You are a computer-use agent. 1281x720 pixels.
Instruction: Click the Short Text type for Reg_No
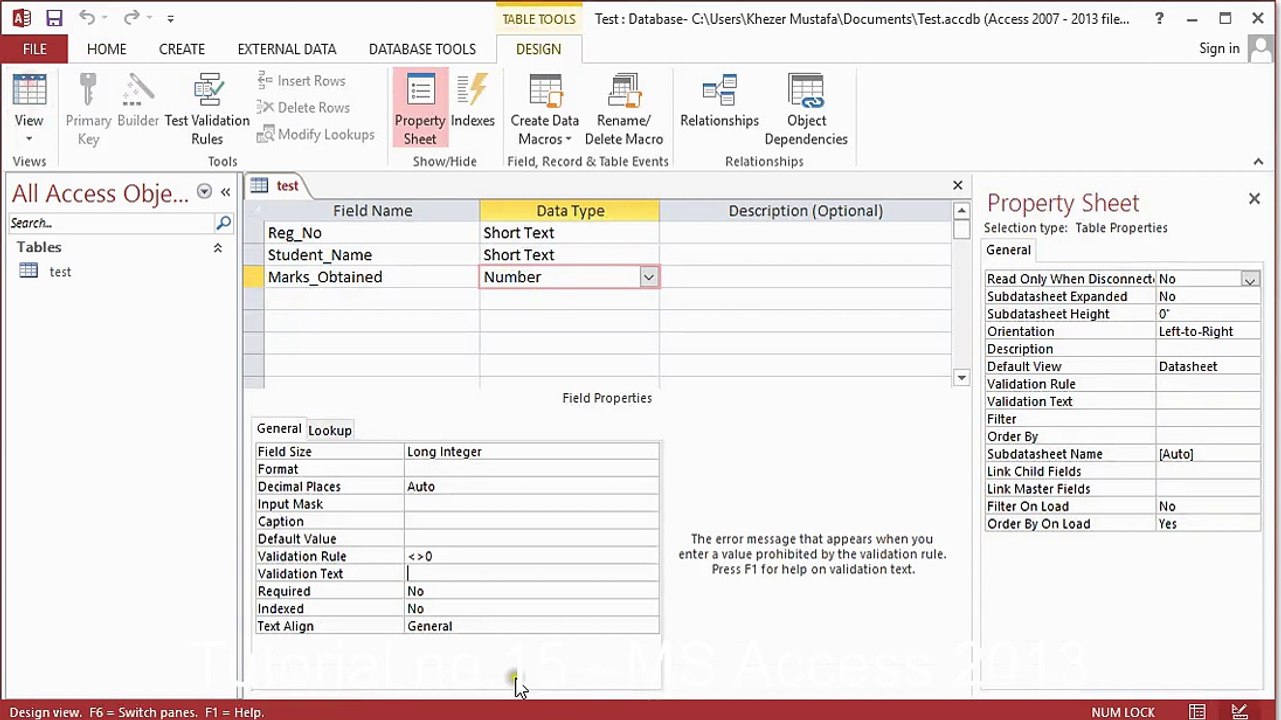click(x=569, y=233)
